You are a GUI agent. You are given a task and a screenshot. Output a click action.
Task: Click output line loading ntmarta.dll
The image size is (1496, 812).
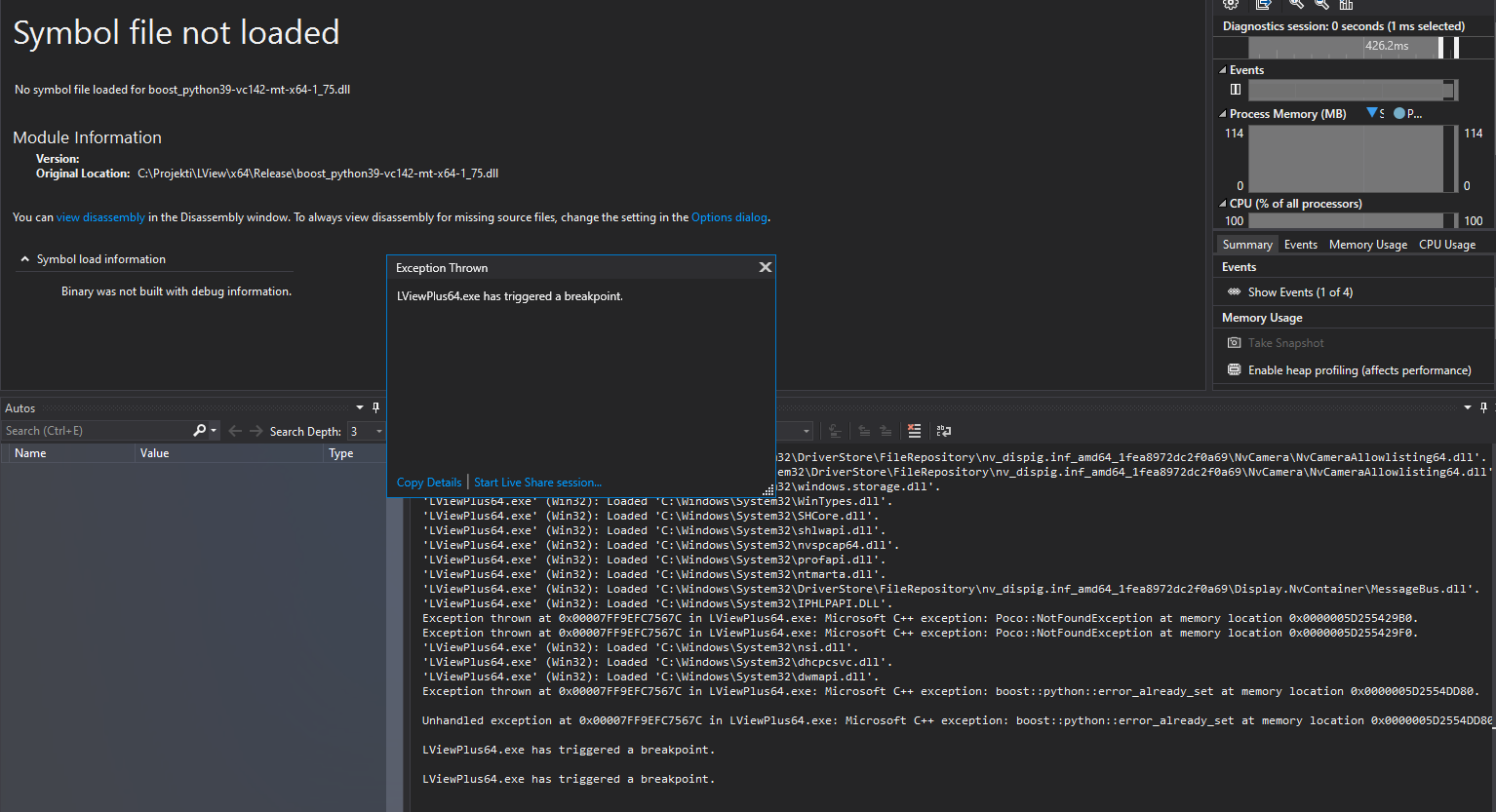654,574
